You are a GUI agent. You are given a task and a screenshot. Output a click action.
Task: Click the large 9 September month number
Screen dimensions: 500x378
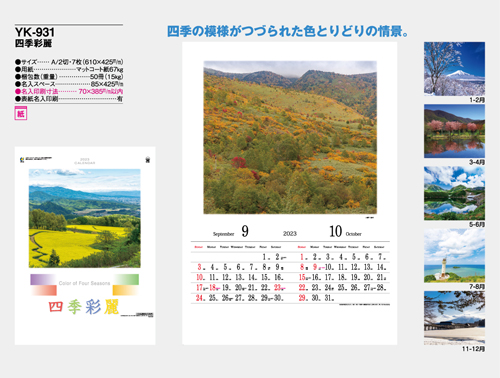pos(245,231)
